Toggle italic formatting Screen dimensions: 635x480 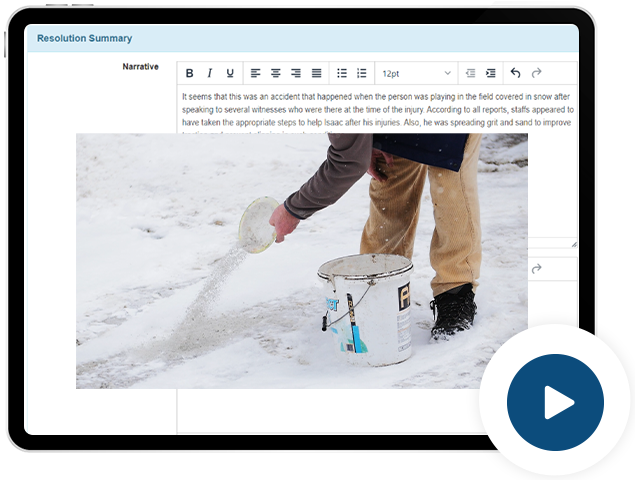coord(210,73)
